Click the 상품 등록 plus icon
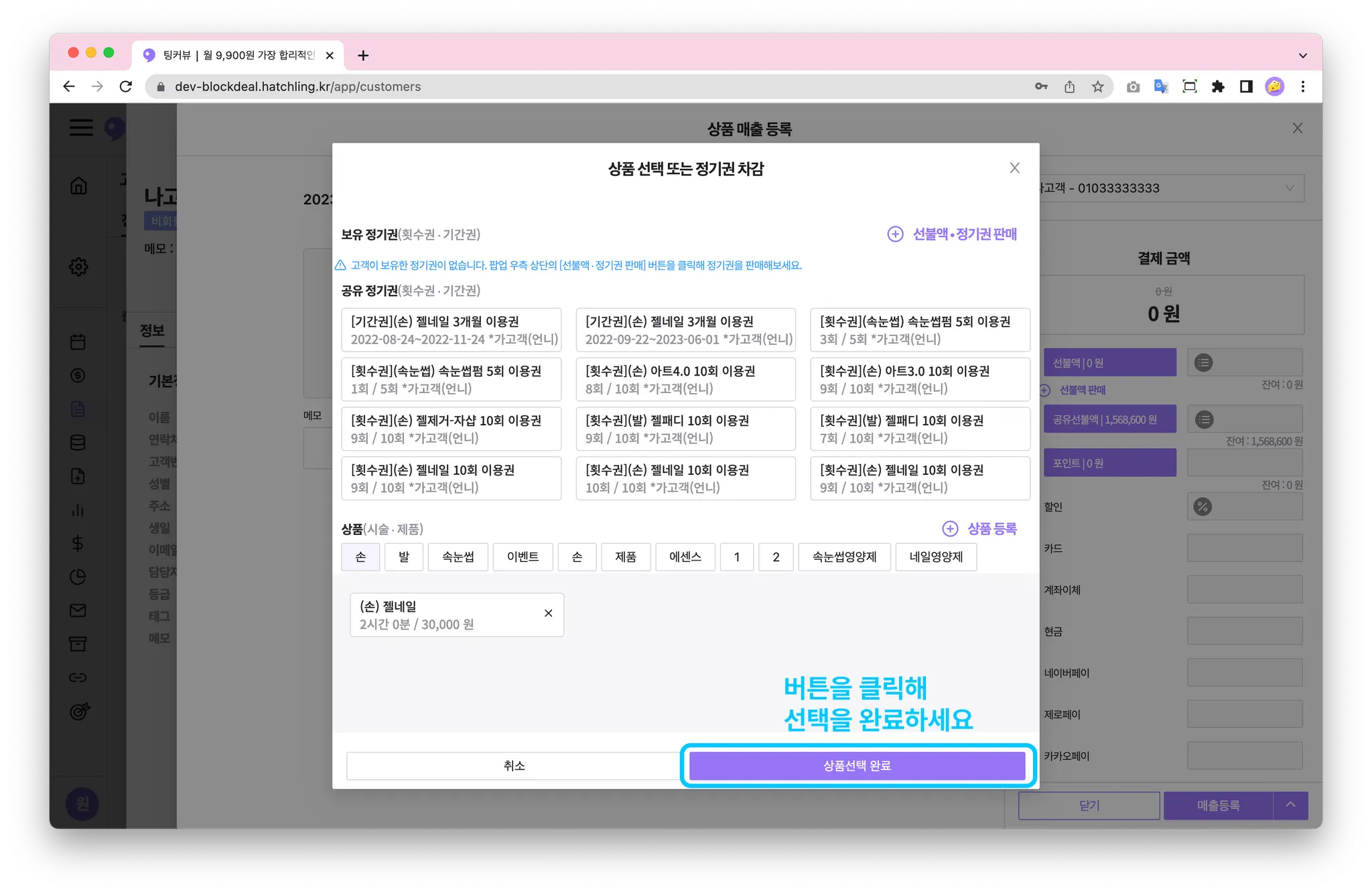The image size is (1372, 894). (949, 529)
